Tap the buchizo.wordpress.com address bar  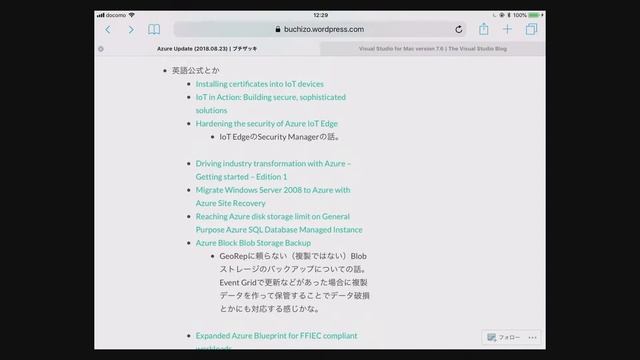coord(320,29)
